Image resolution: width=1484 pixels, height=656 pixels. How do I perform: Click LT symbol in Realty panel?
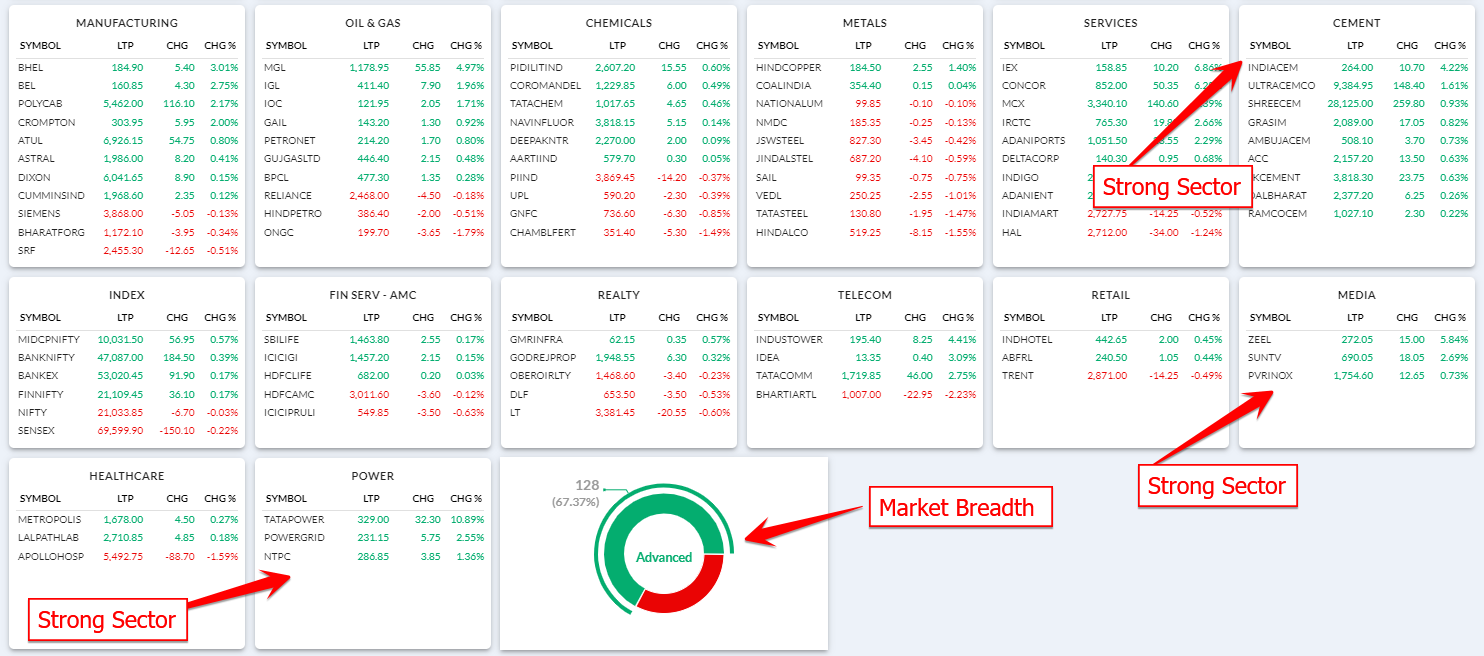(515, 412)
